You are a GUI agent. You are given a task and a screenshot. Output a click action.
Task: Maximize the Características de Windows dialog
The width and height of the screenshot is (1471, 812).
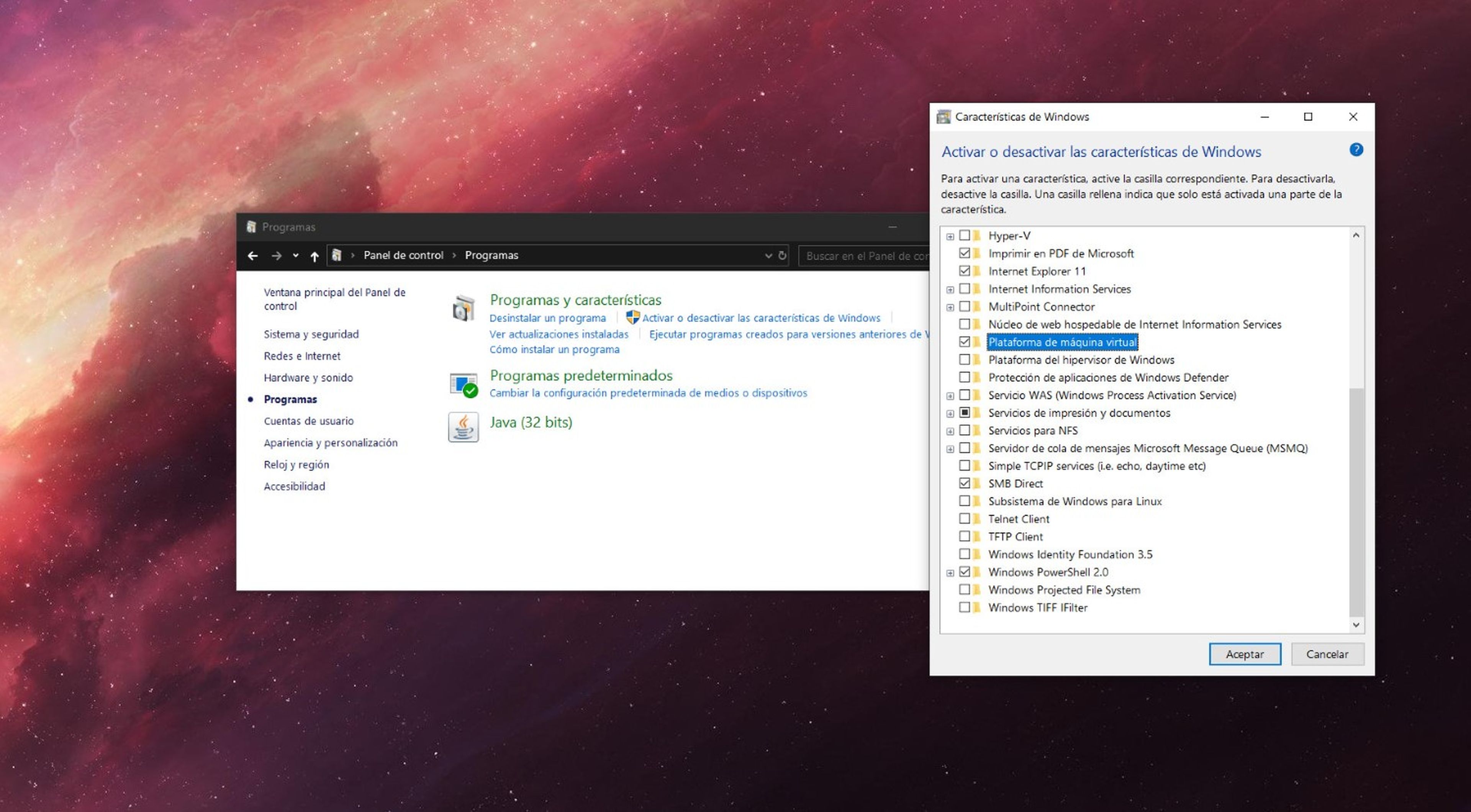pos(1308,116)
